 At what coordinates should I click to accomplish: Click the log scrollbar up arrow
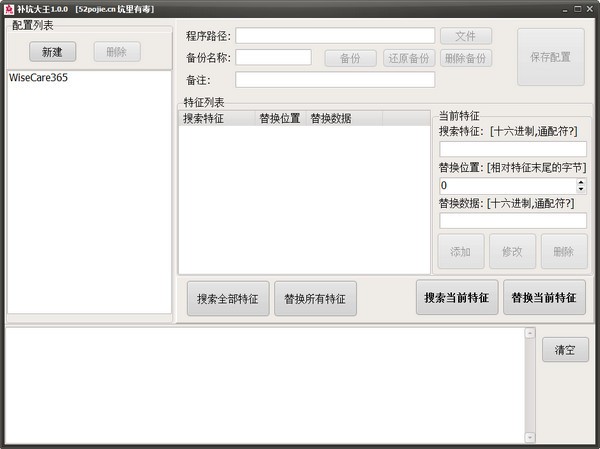pos(530,333)
